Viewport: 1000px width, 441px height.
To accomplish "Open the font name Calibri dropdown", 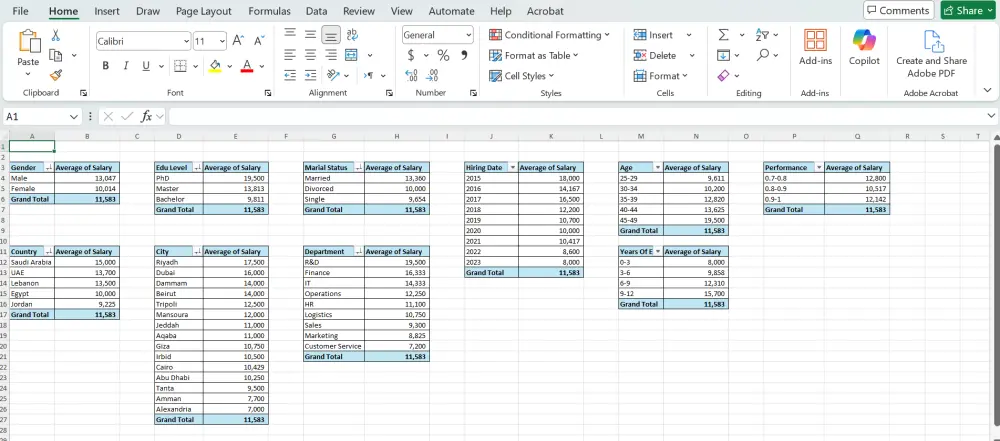I will point(186,41).
